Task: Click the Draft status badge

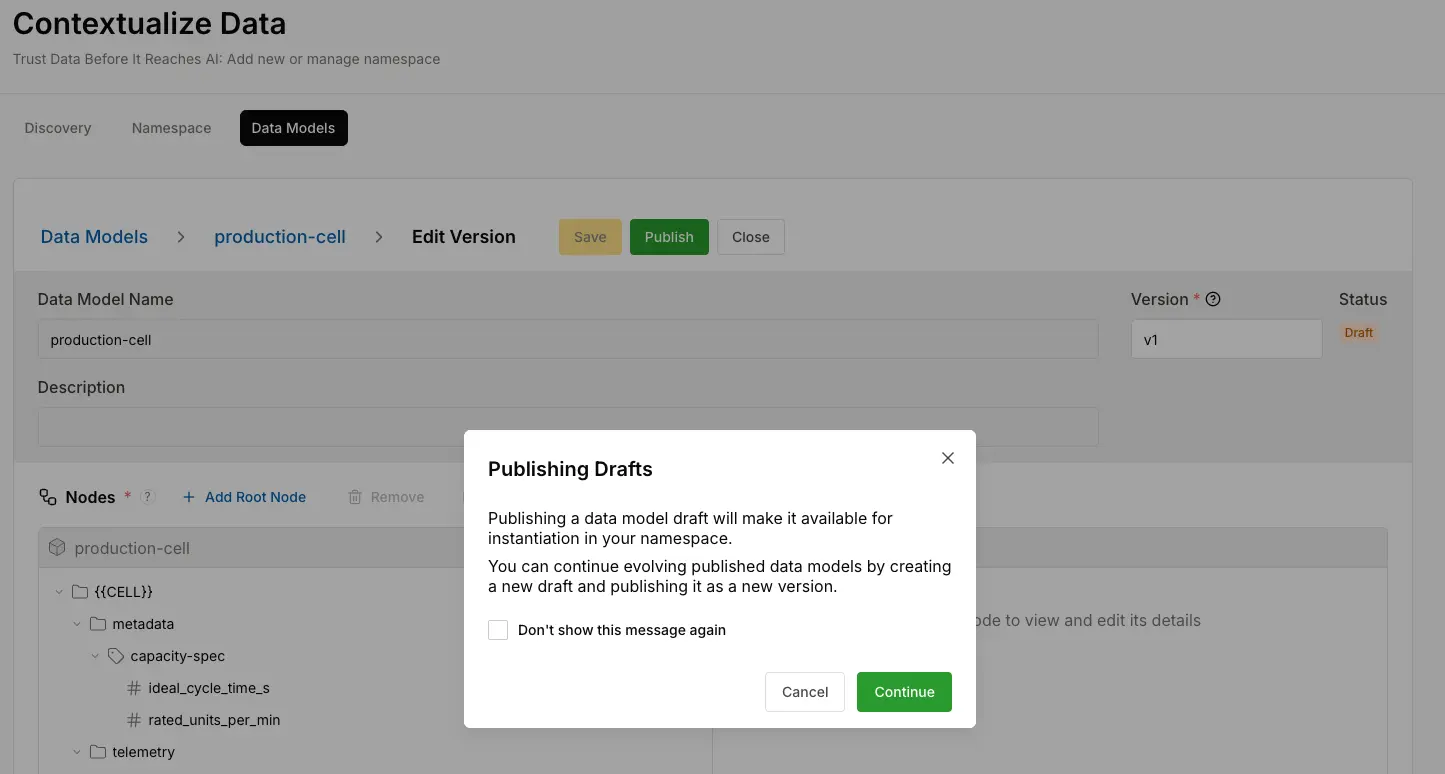Action: [x=1358, y=333]
